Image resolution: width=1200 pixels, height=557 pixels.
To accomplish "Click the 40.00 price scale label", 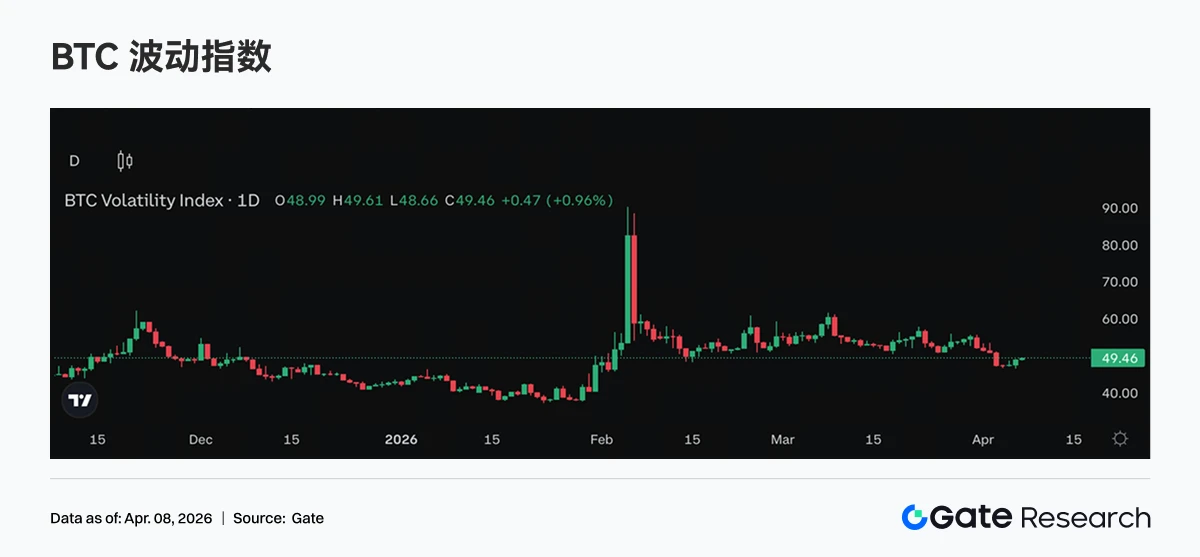I will click(1117, 393).
